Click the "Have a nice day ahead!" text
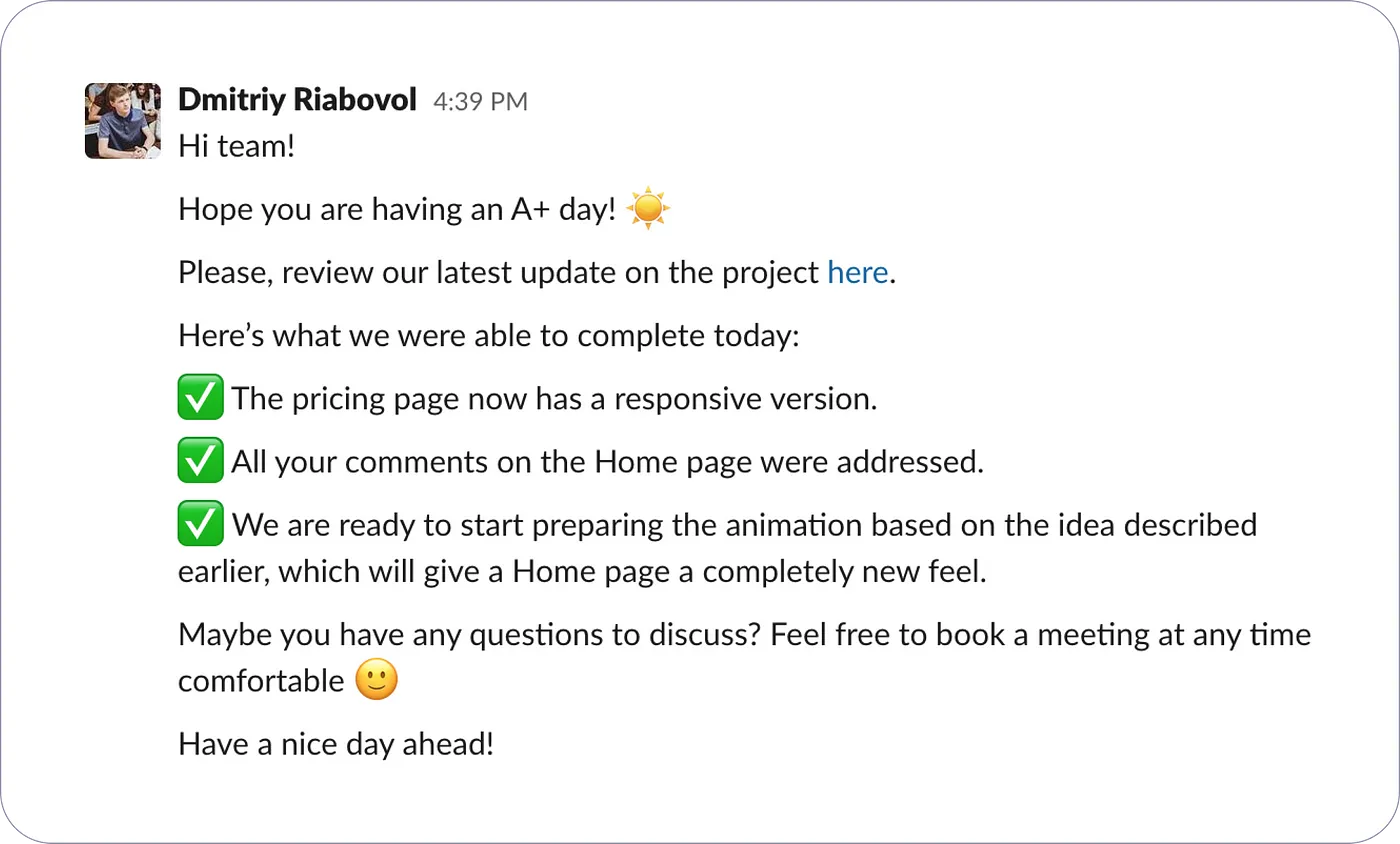This screenshot has width=1400, height=844. pyautogui.click(x=336, y=744)
